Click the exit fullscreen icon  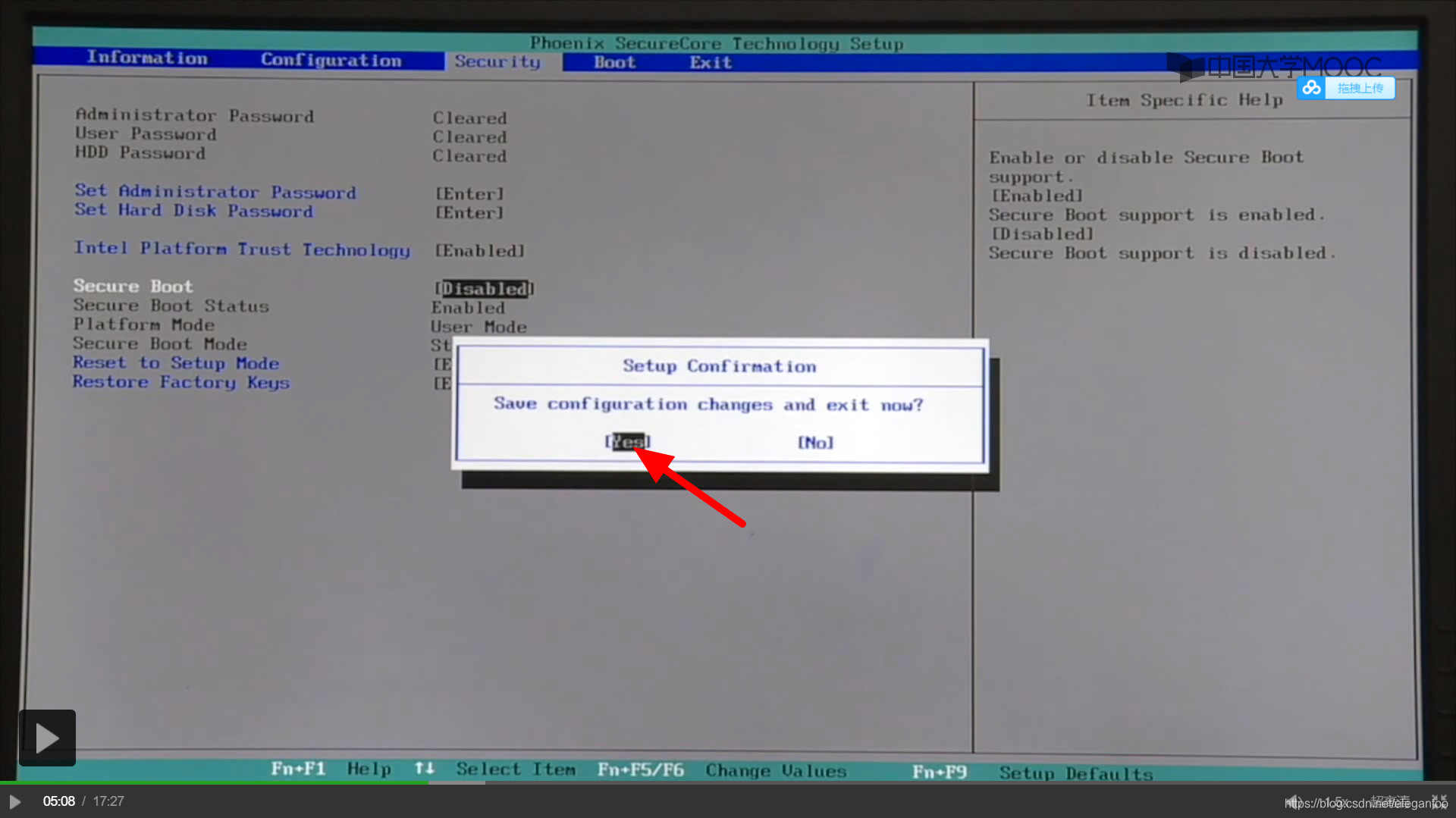(1439, 802)
